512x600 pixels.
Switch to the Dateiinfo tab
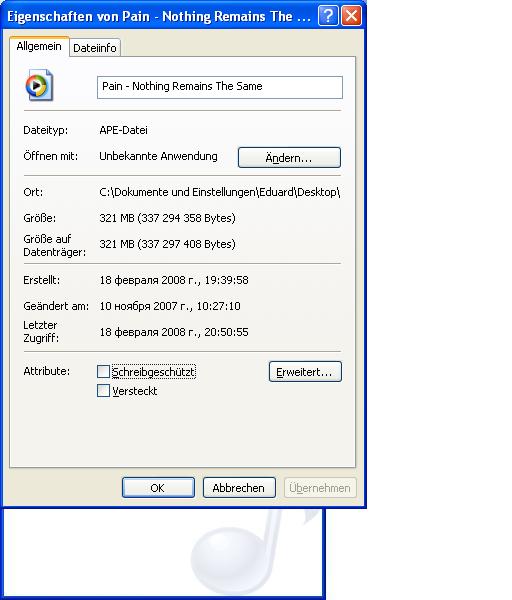(x=95, y=48)
